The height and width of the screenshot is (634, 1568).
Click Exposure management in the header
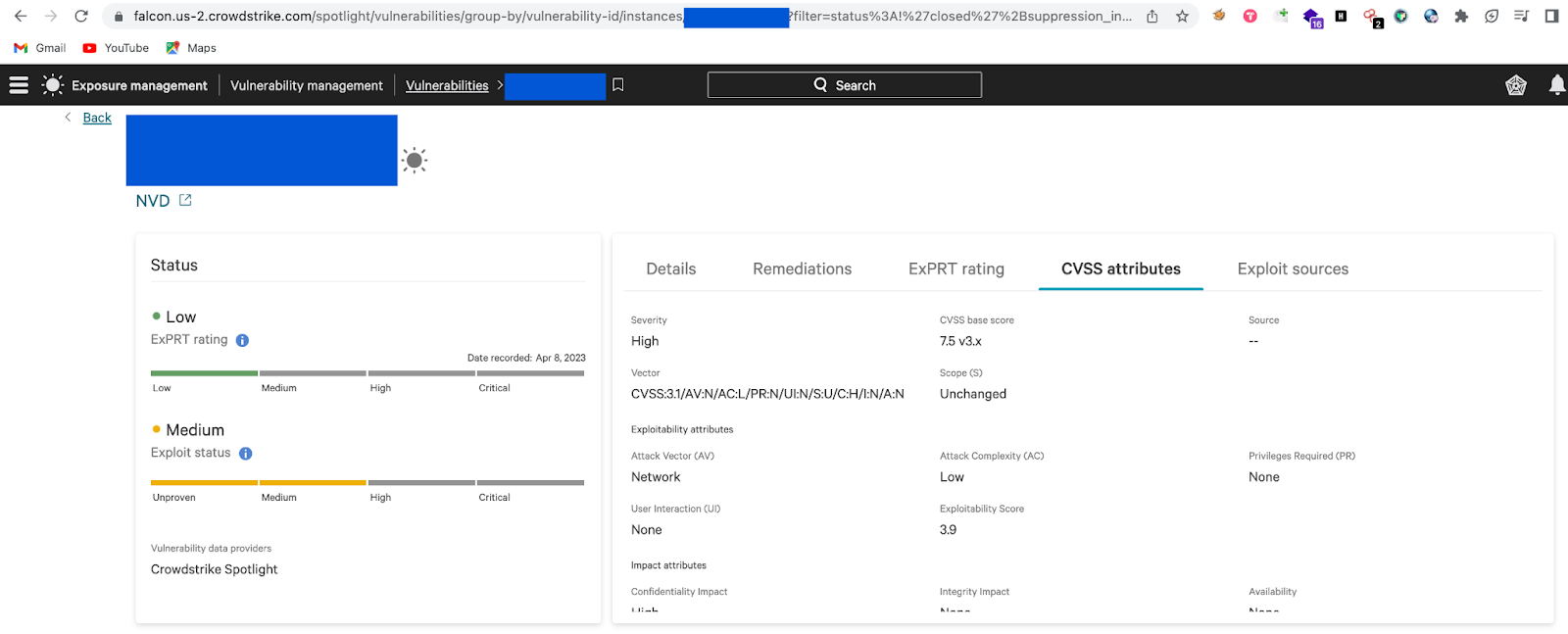coord(139,85)
